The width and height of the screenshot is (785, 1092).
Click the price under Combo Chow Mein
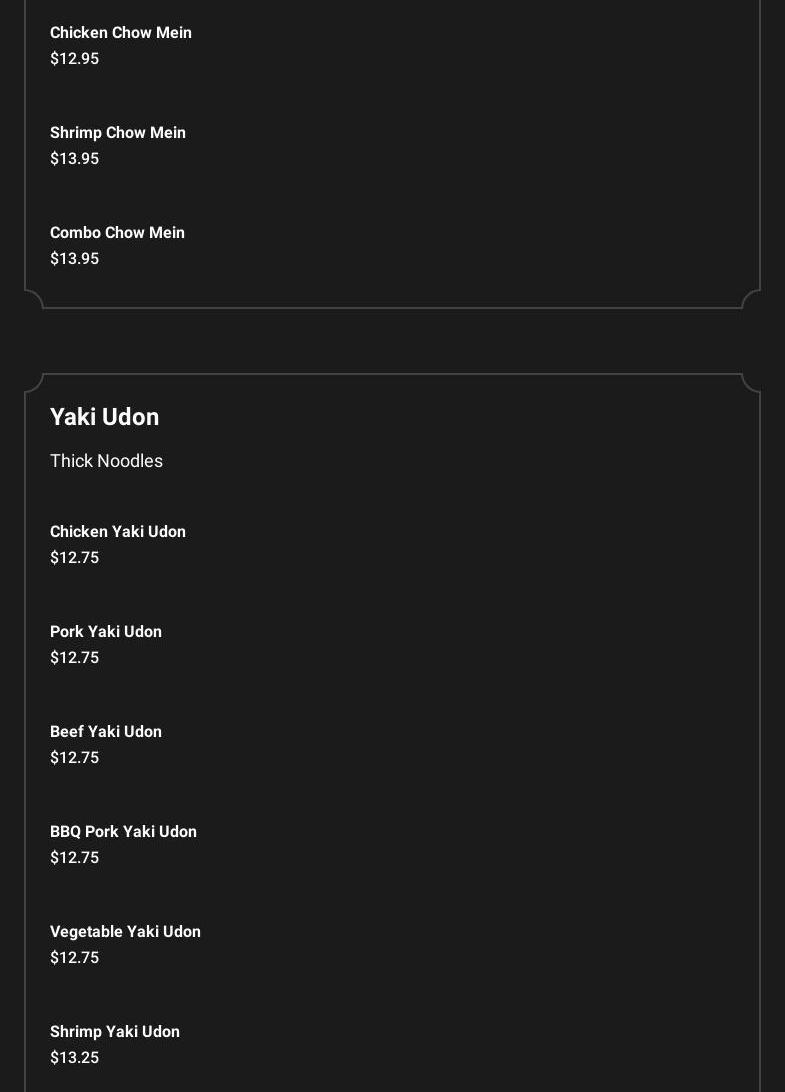point(75,259)
